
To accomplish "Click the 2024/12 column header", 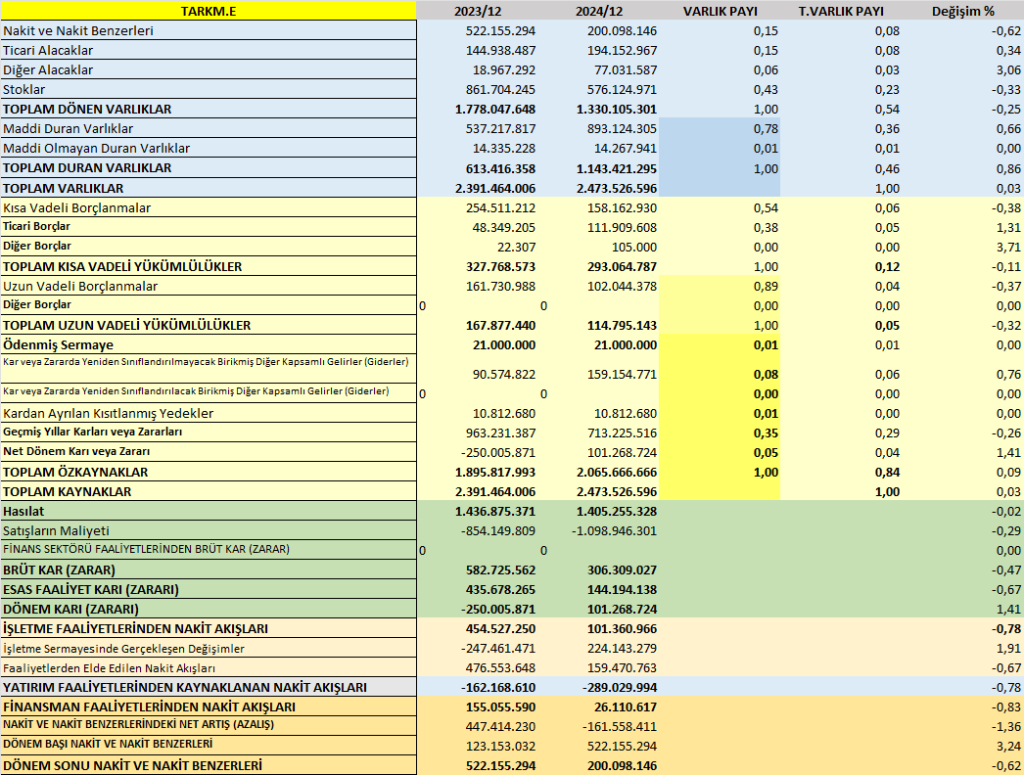I will (599, 11).
